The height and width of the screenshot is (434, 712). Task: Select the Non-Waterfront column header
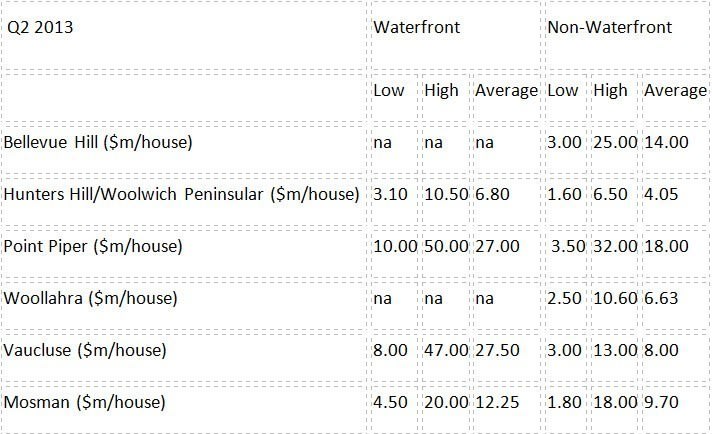(x=609, y=27)
